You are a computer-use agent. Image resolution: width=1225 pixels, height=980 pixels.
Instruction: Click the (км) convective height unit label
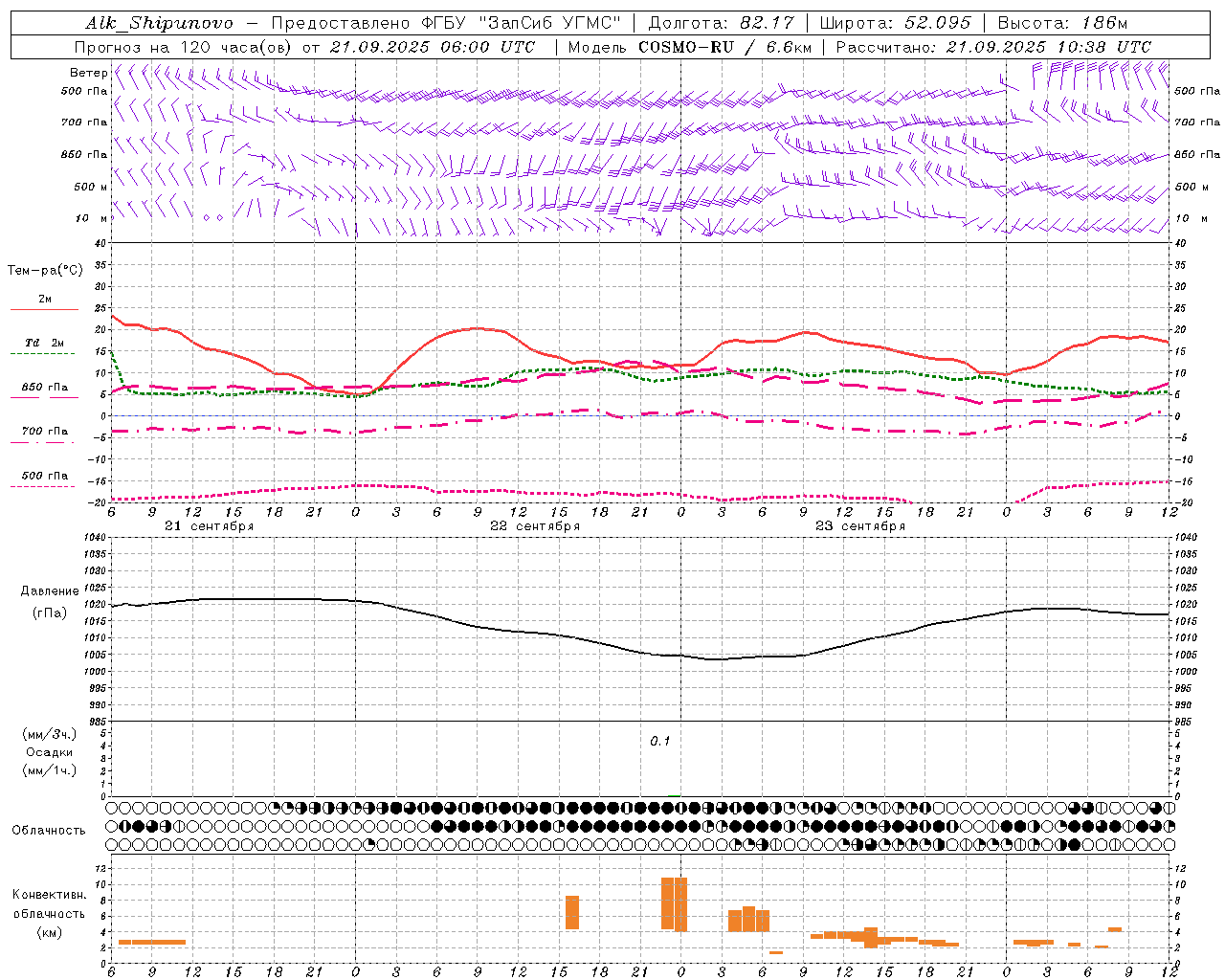(x=50, y=932)
